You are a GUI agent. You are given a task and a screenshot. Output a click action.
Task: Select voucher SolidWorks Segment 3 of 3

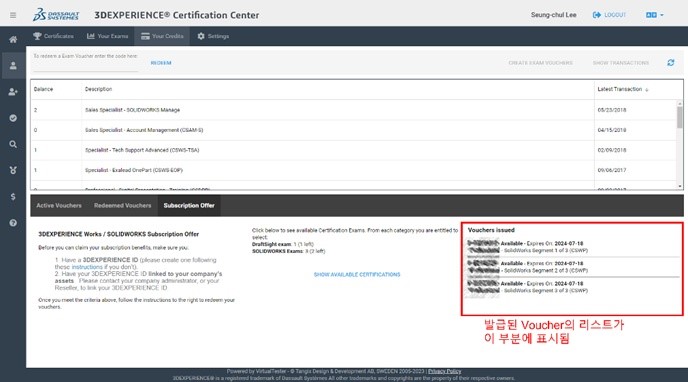coord(573,287)
